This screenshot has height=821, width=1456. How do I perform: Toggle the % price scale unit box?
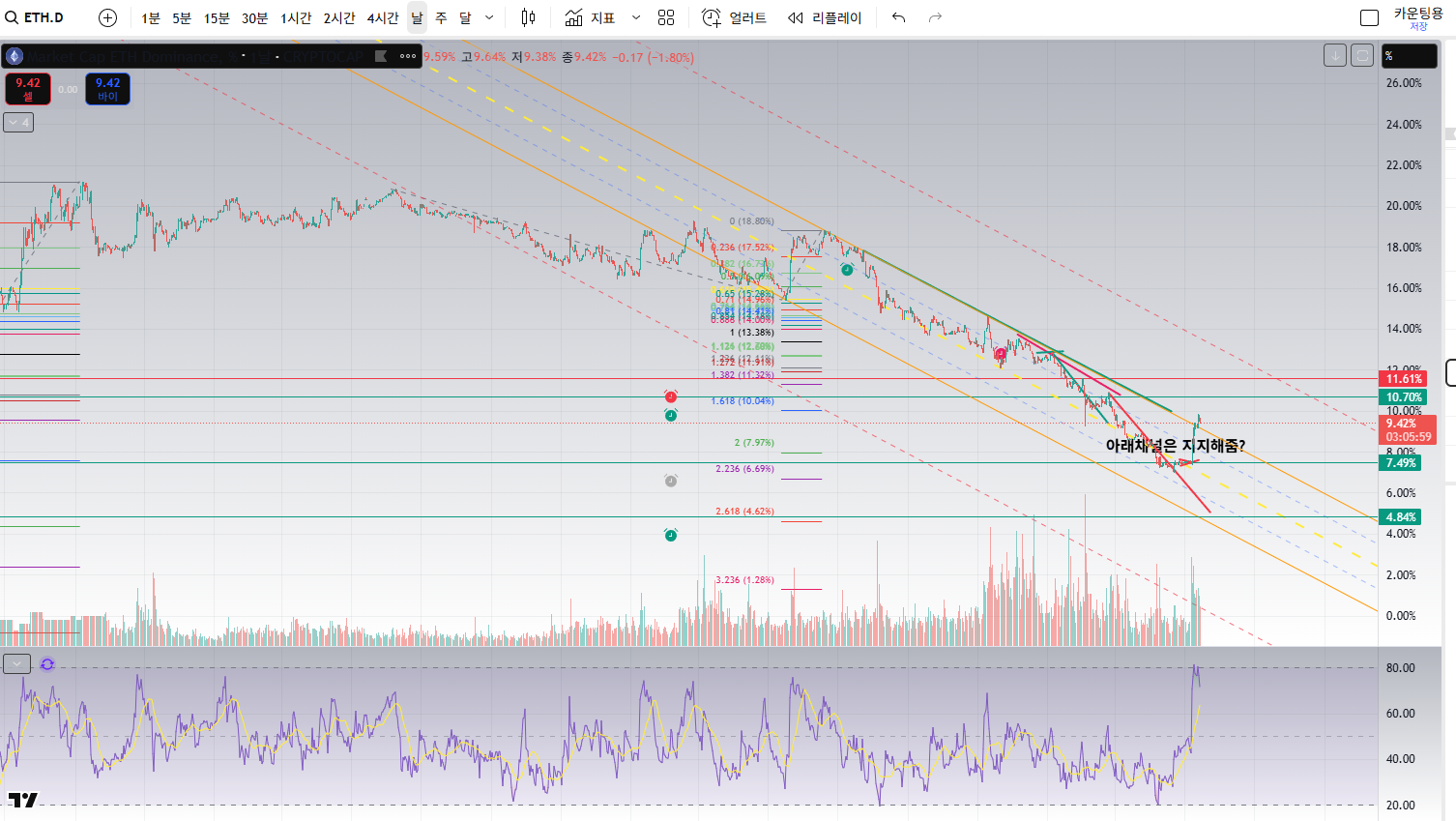(x=1410, y=56)
